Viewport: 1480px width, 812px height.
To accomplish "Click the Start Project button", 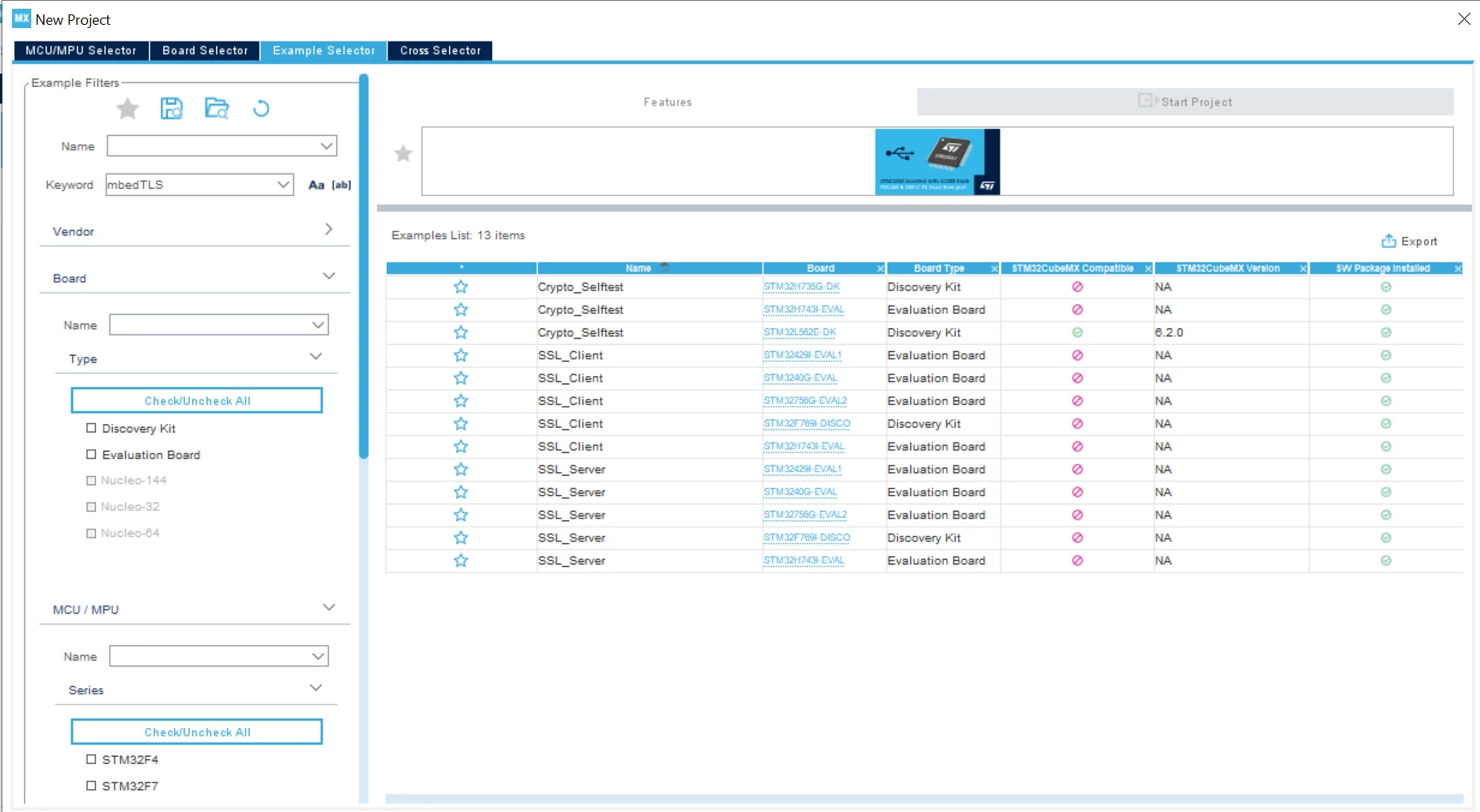I will click(1185, 102).
